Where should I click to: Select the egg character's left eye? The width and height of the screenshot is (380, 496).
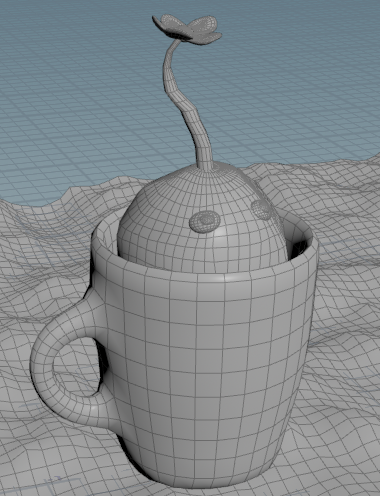click(205, 221)
